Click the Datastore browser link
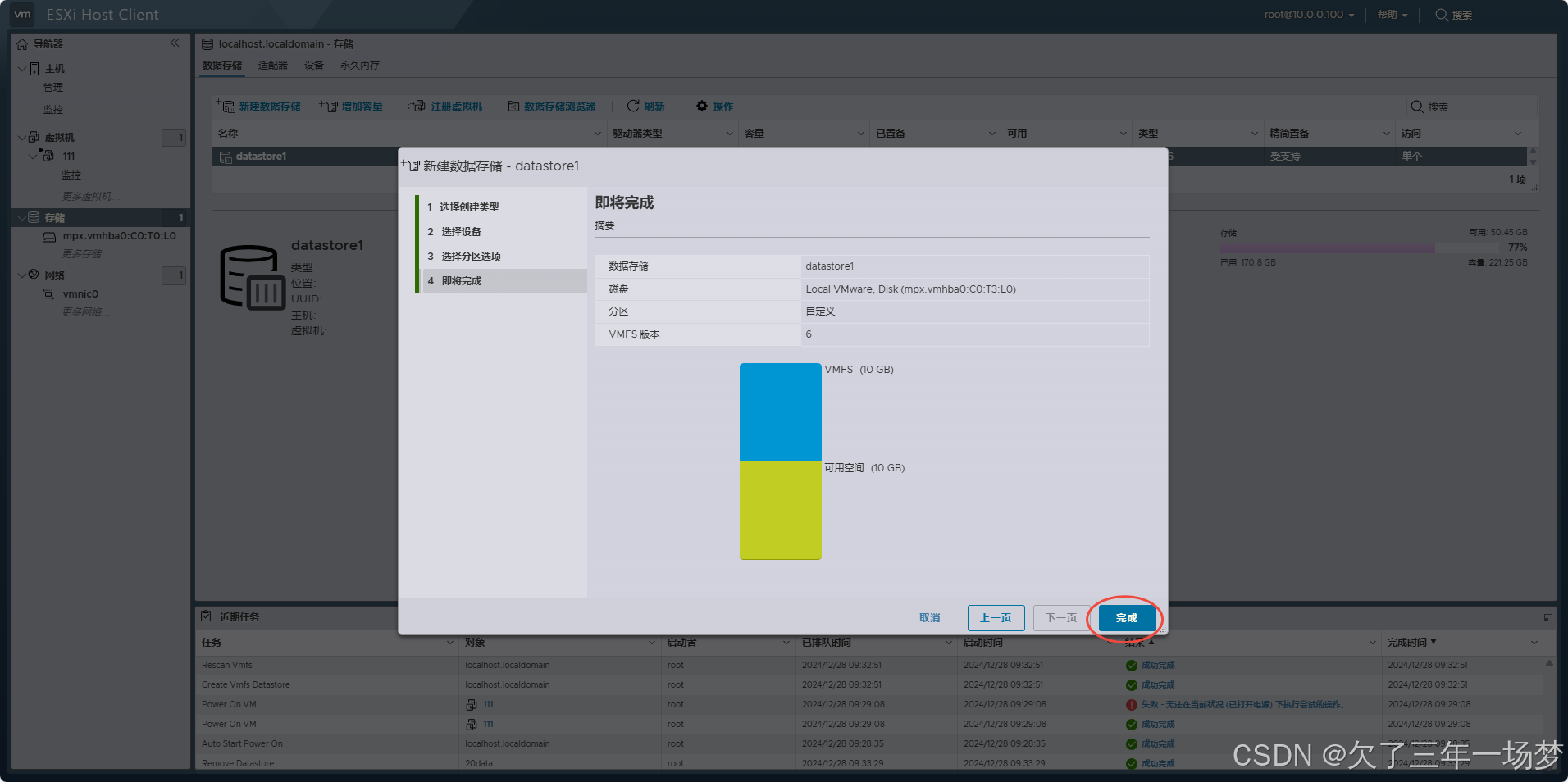This screenshot has width=1568, height=782. pos(560,107)
